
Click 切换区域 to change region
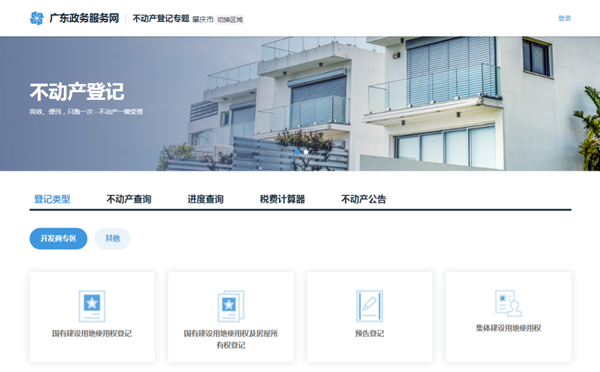230,20
